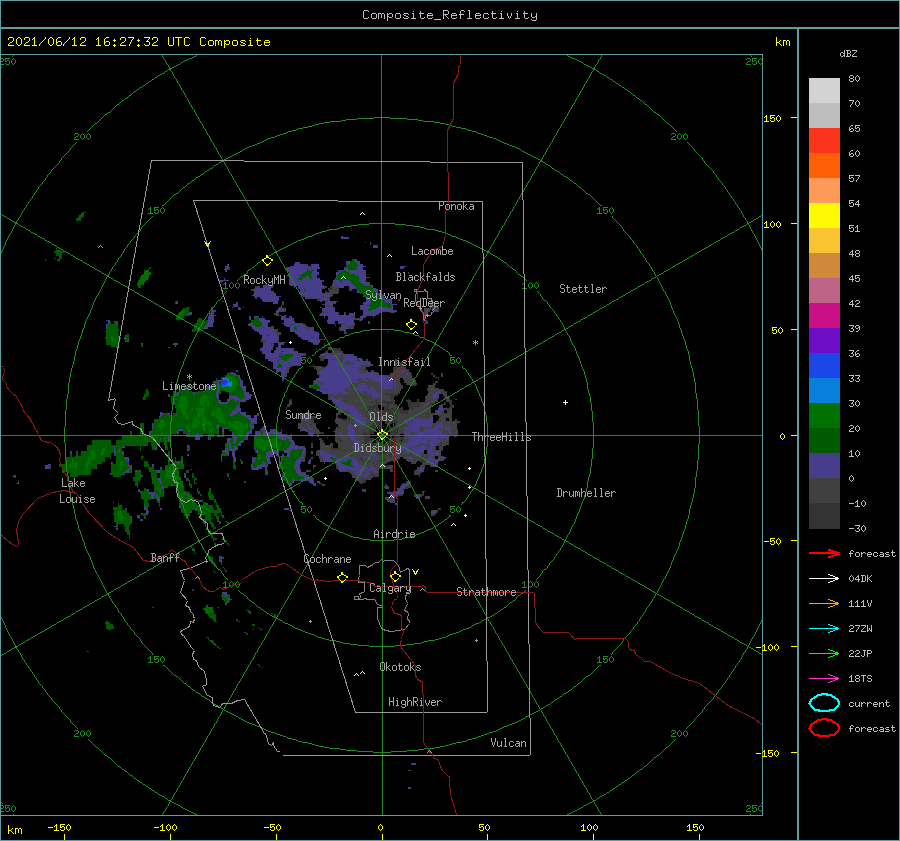This screenshot has height=841, width=900.
Task: Click the Drumheller city label
Action: point(585,493)
